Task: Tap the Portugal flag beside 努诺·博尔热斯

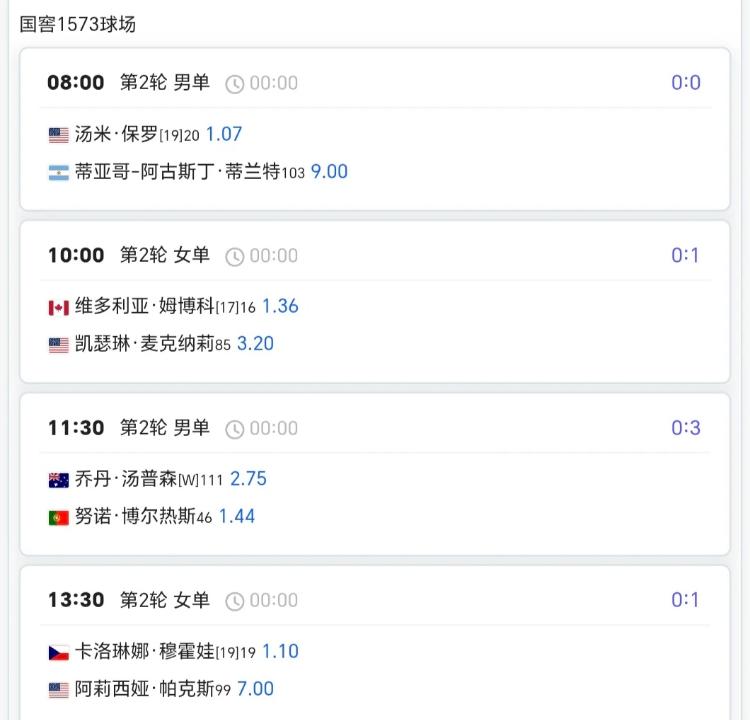Action: tap(59, 518)
